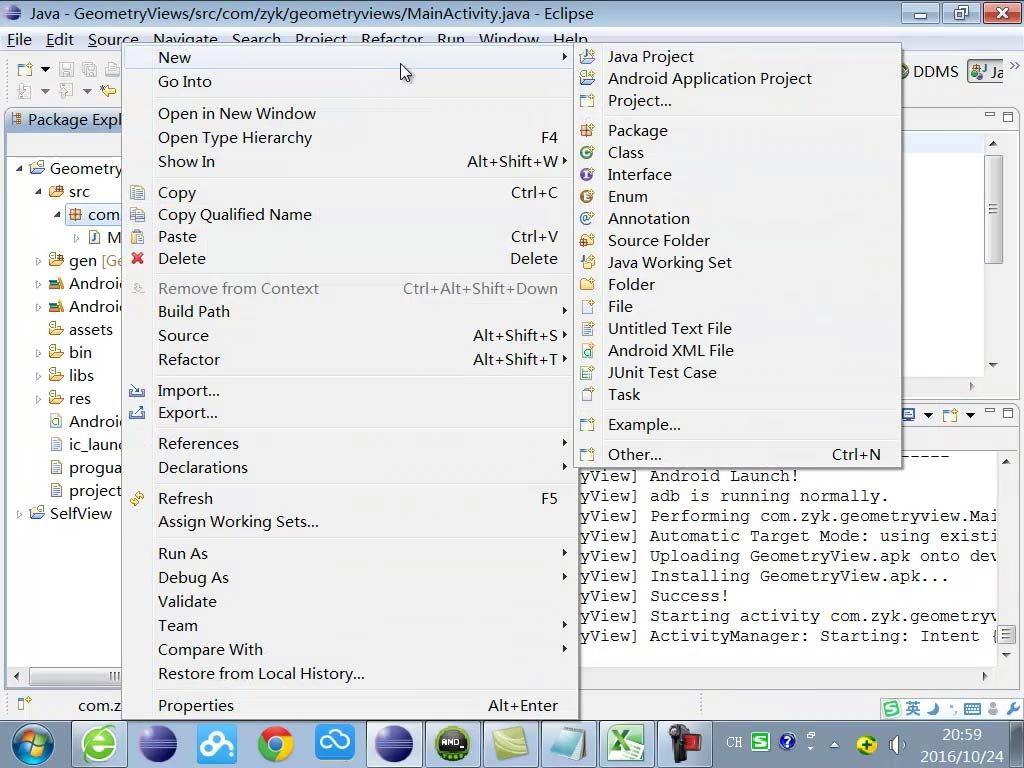Click the Enum icon in submenu

(587, 197)
